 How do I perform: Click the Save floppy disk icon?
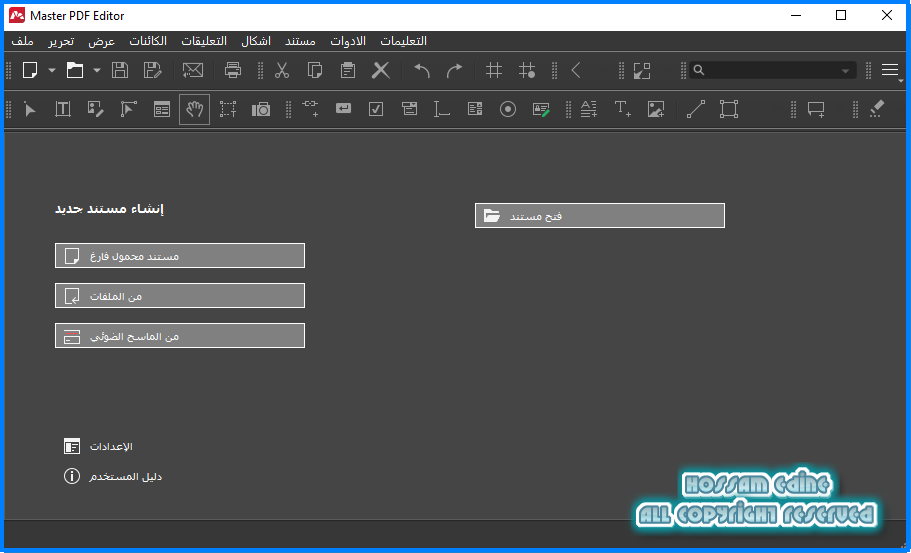tap(120, 70)
